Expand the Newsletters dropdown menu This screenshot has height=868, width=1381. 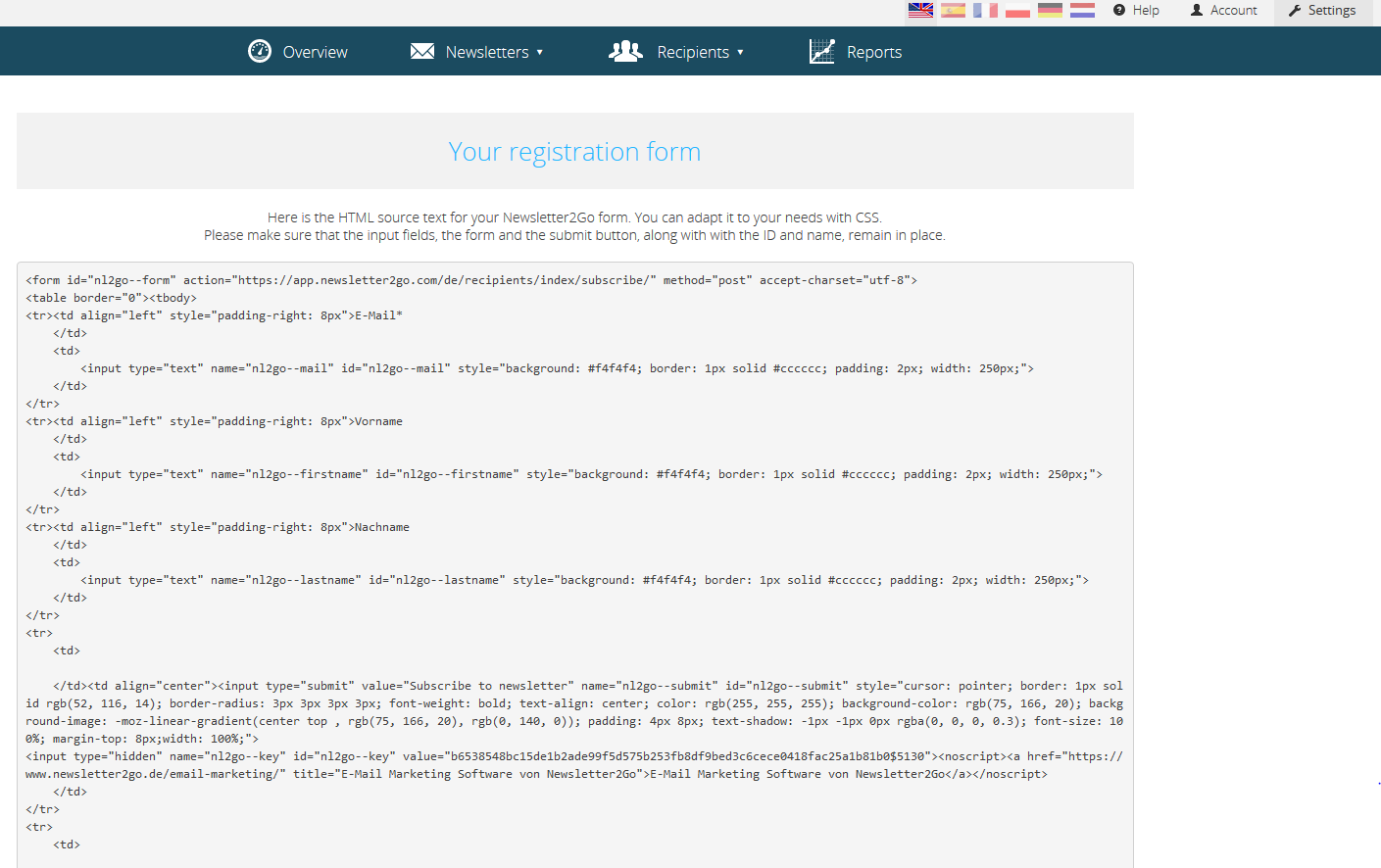tap(477, 52)
